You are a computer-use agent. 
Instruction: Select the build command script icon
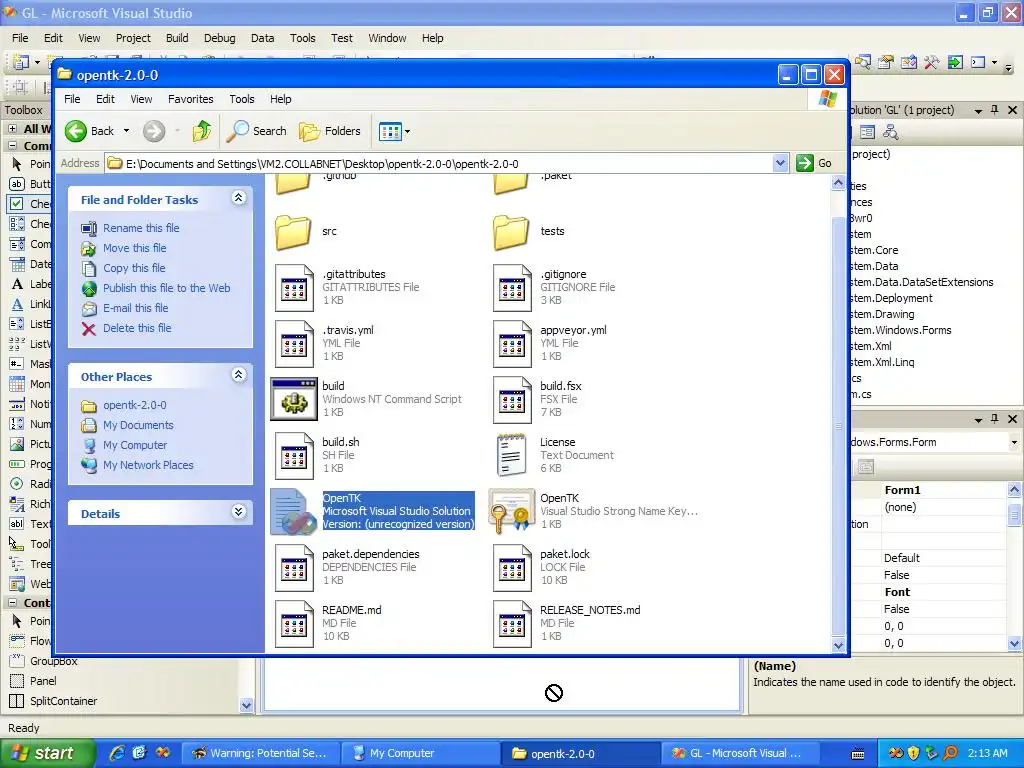(x=294, y=400)
